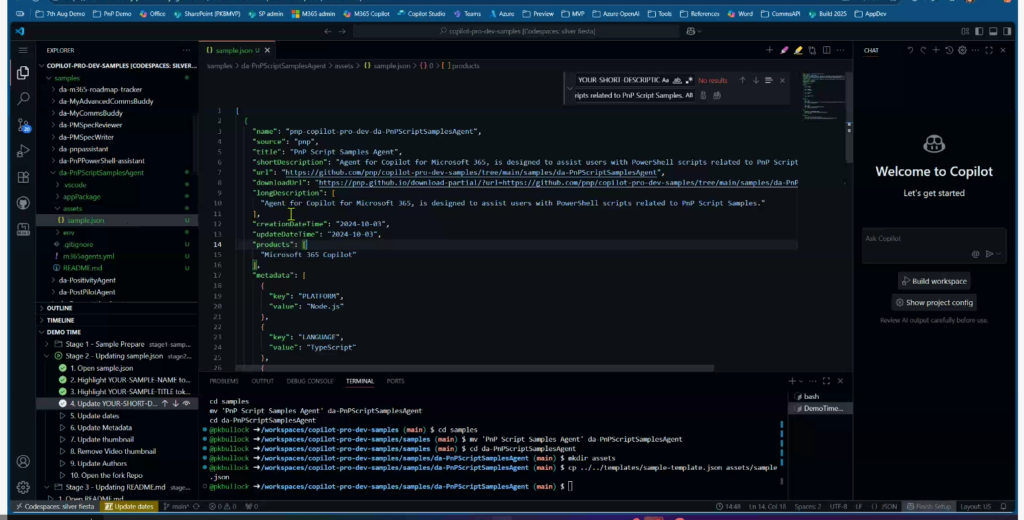
Task: Toggle Preserve Case in the replace box
Action: pyautogui.click(x=689, y=95)
